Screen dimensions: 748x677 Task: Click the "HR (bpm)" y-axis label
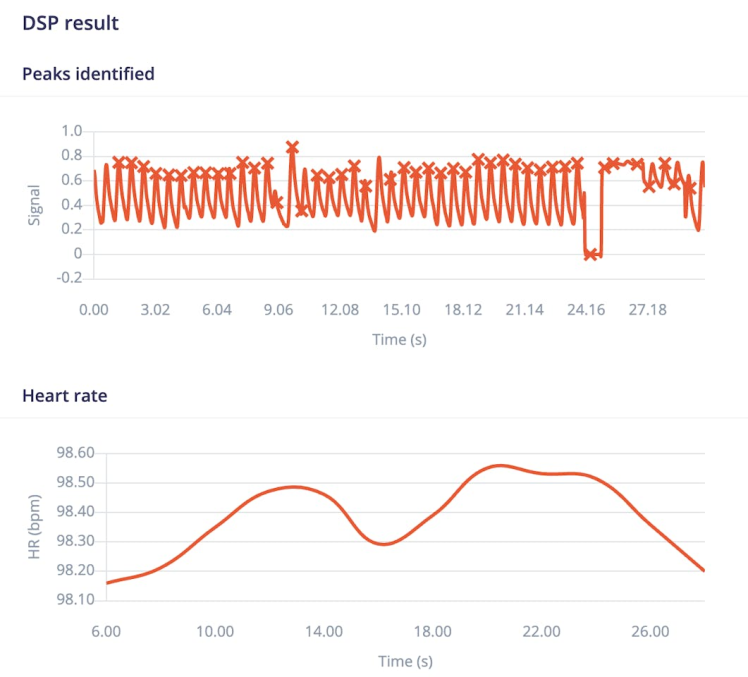tap(34, 527)
